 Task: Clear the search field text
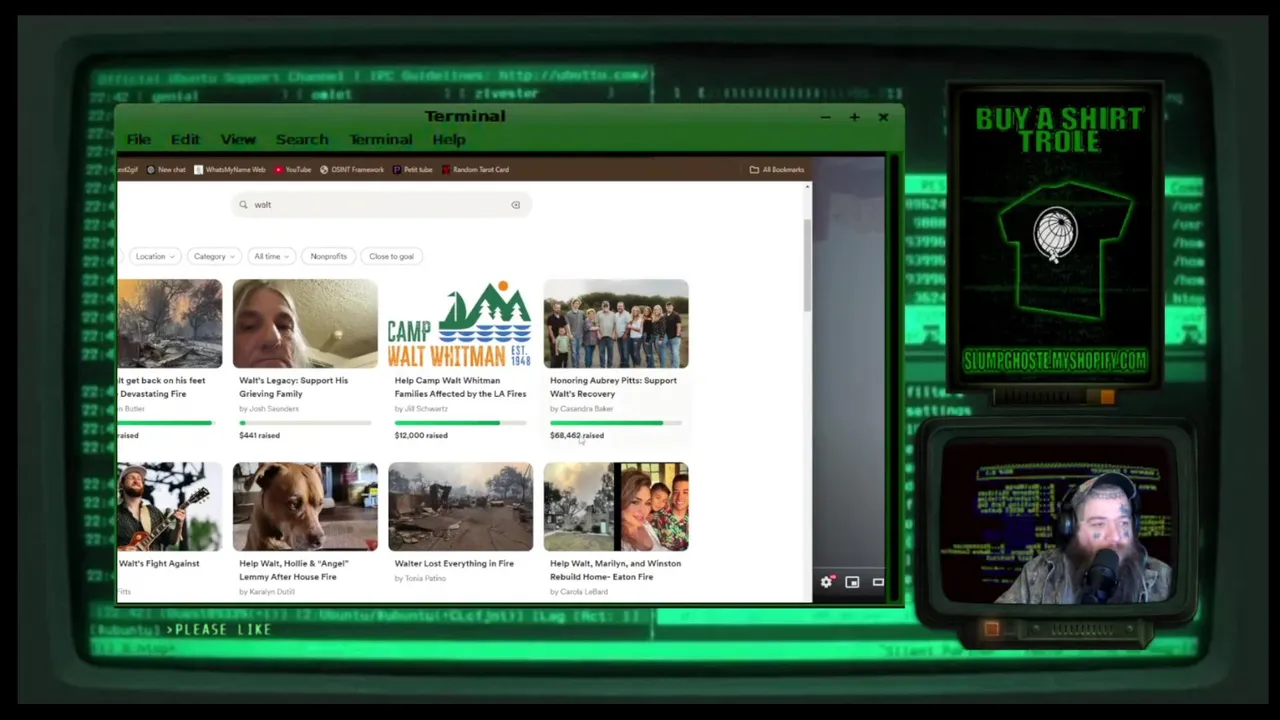[x=516, y=205]
